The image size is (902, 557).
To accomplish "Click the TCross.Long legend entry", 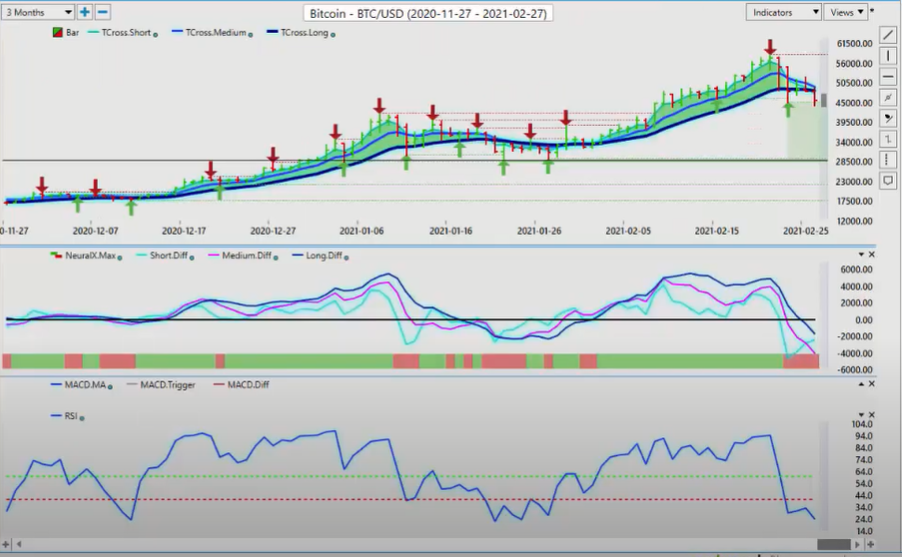I will click(x=304, y=33).
